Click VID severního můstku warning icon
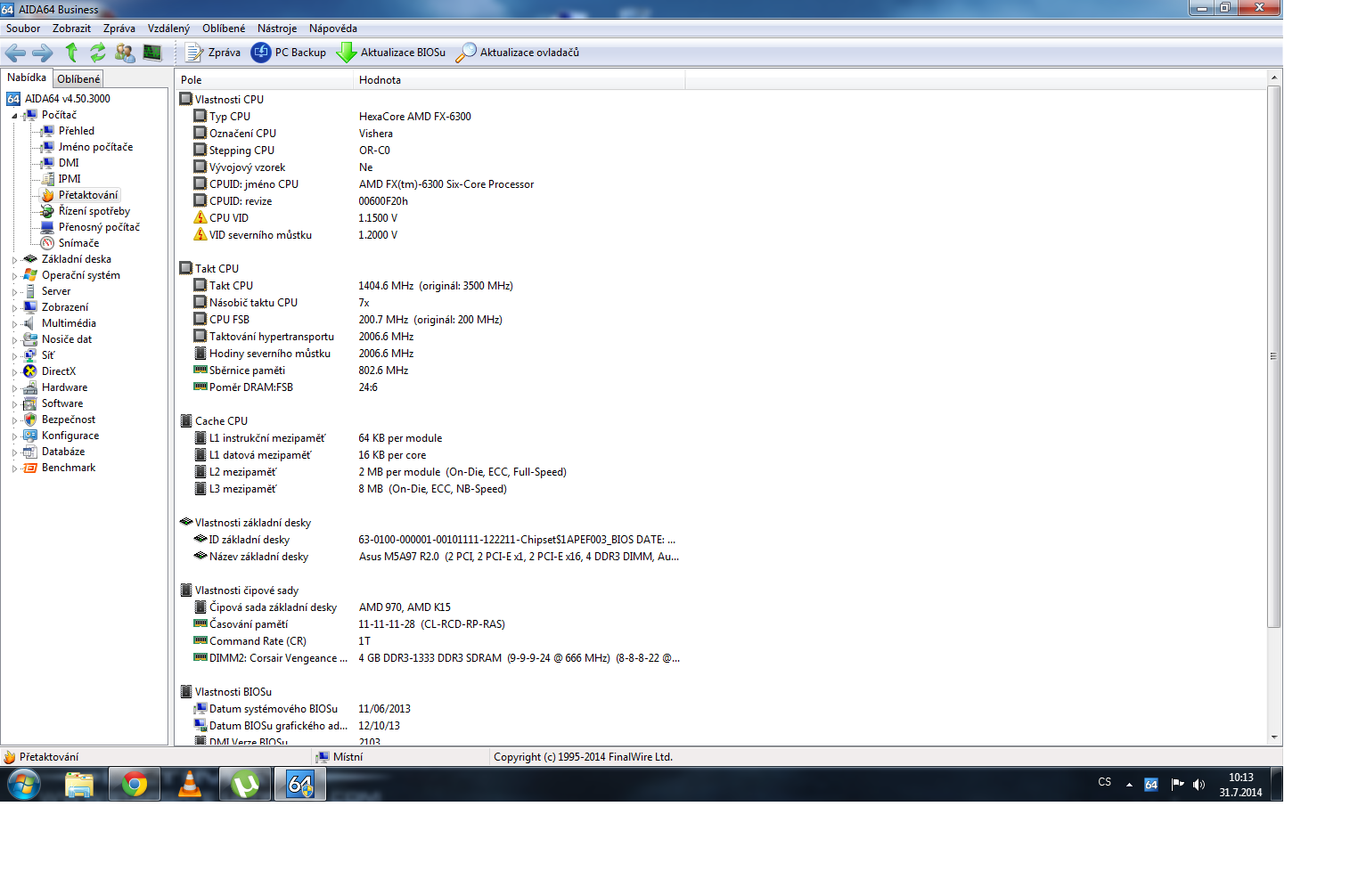This screenshot has height=896, width=1358. coord(200,234)
